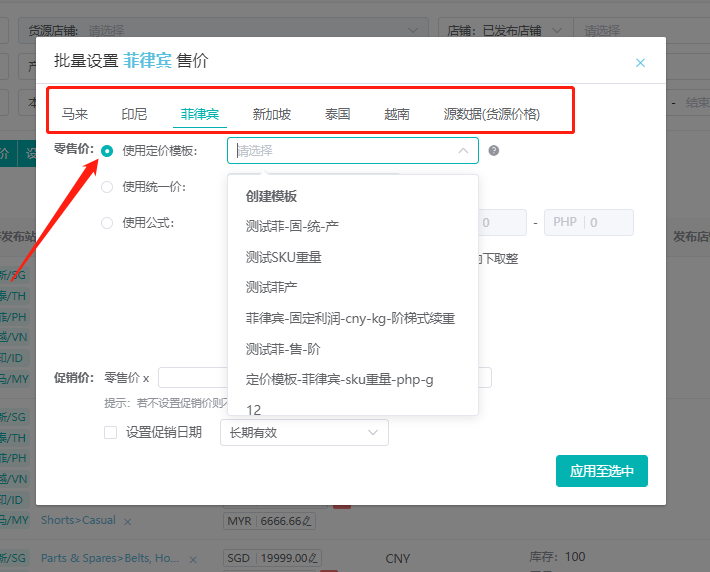This screenshot has height=572, width=710.
Task: Enable the 设置促销日期 checkbox
Action: pos(111,432)
